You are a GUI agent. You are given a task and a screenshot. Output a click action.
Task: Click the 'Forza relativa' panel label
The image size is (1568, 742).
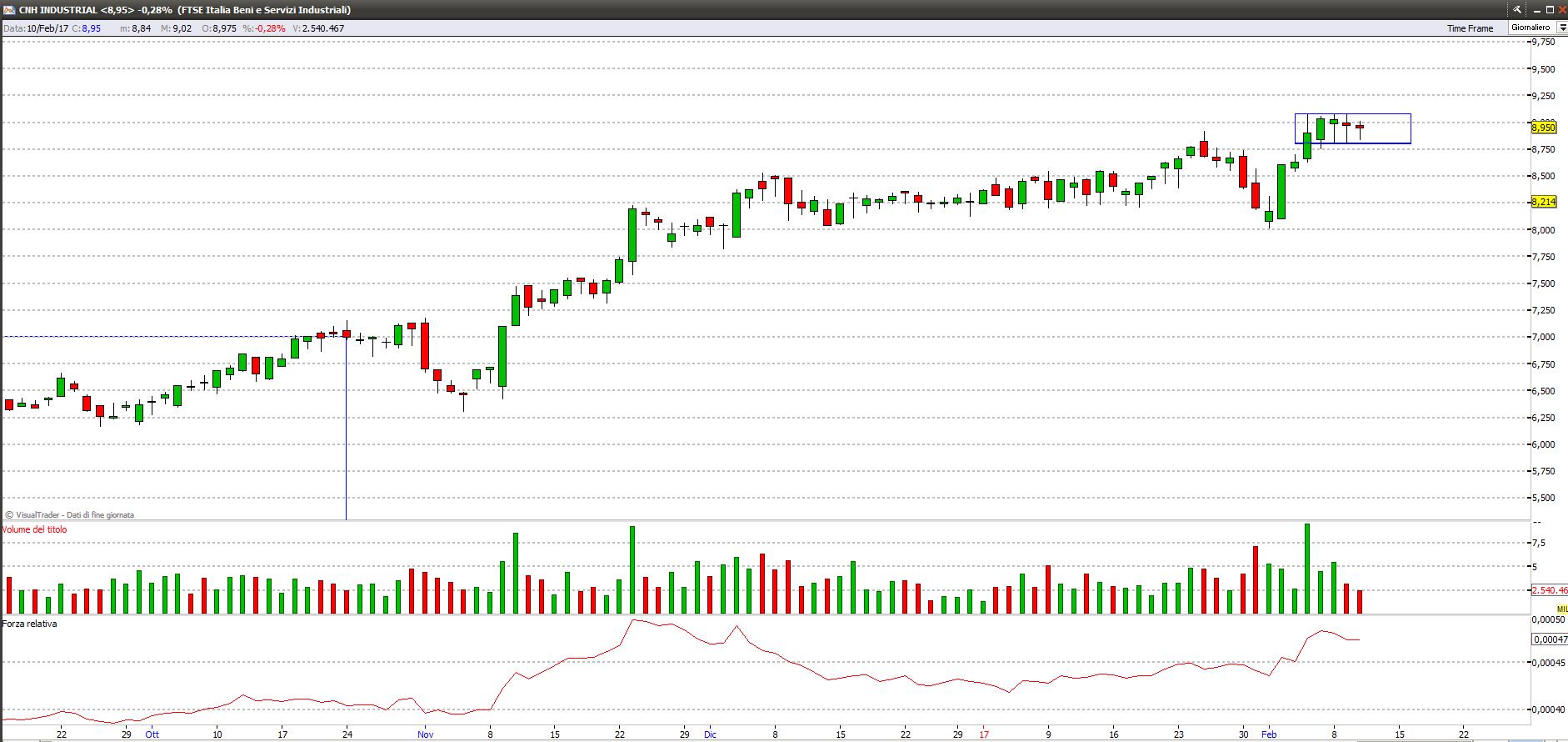[29, 624]
